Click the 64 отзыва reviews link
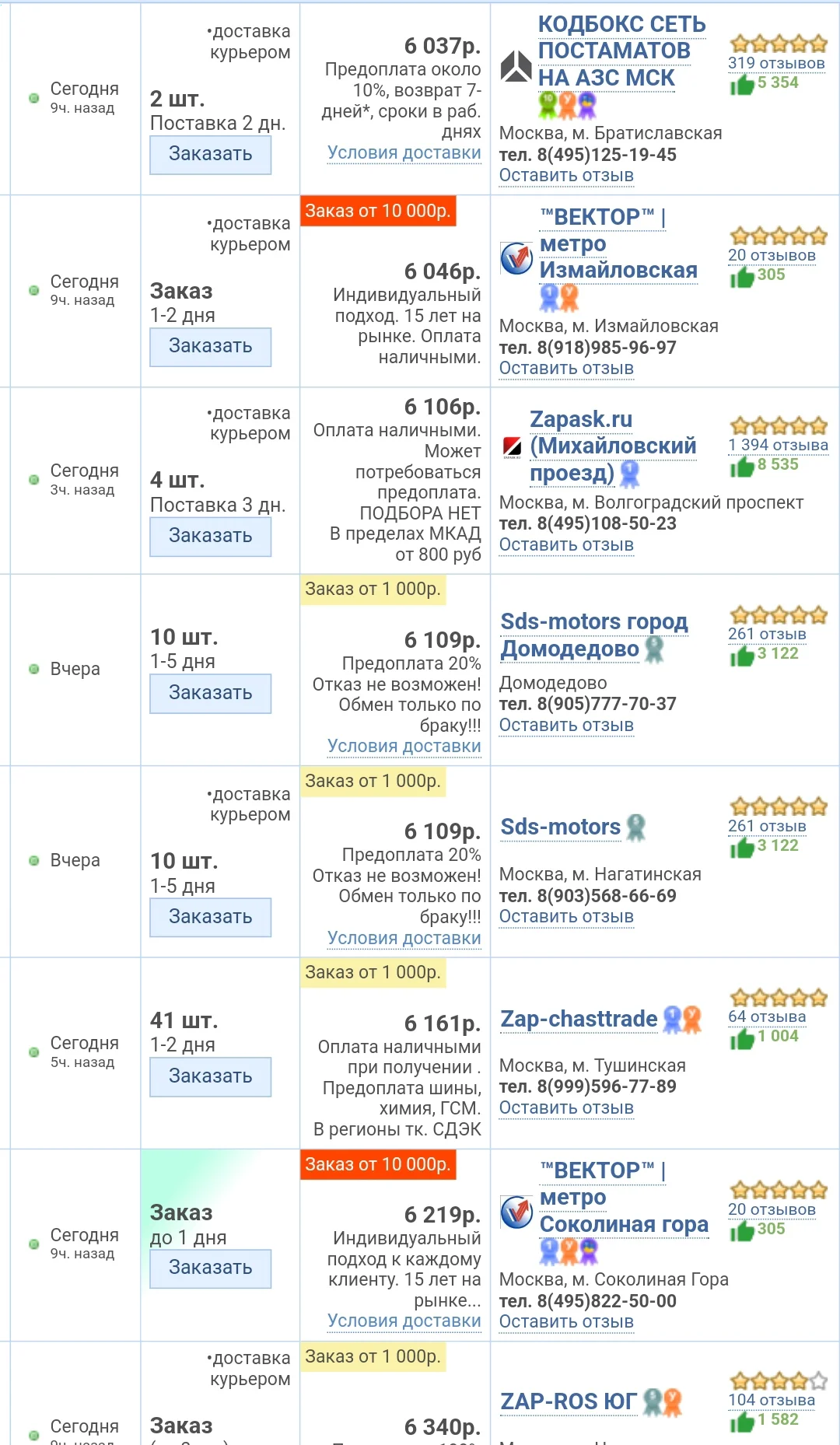Image resolution: width=840 pixels, height=1445 pixels. tap(767, 1016)
